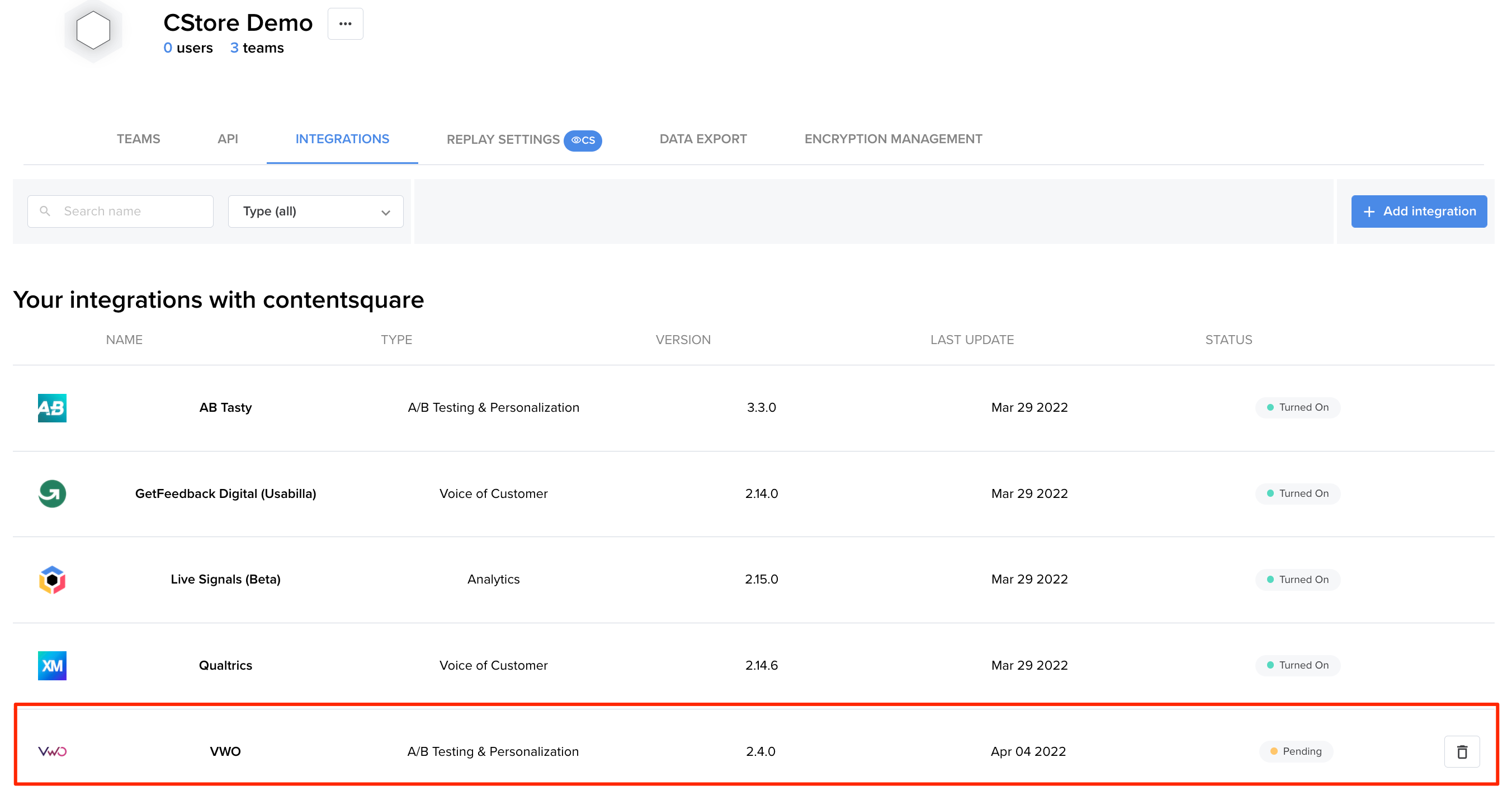Switch to the Teams tab
The width and height of the screenshot is (1512, 809).
pyautogui.click(x=139, y=139)
